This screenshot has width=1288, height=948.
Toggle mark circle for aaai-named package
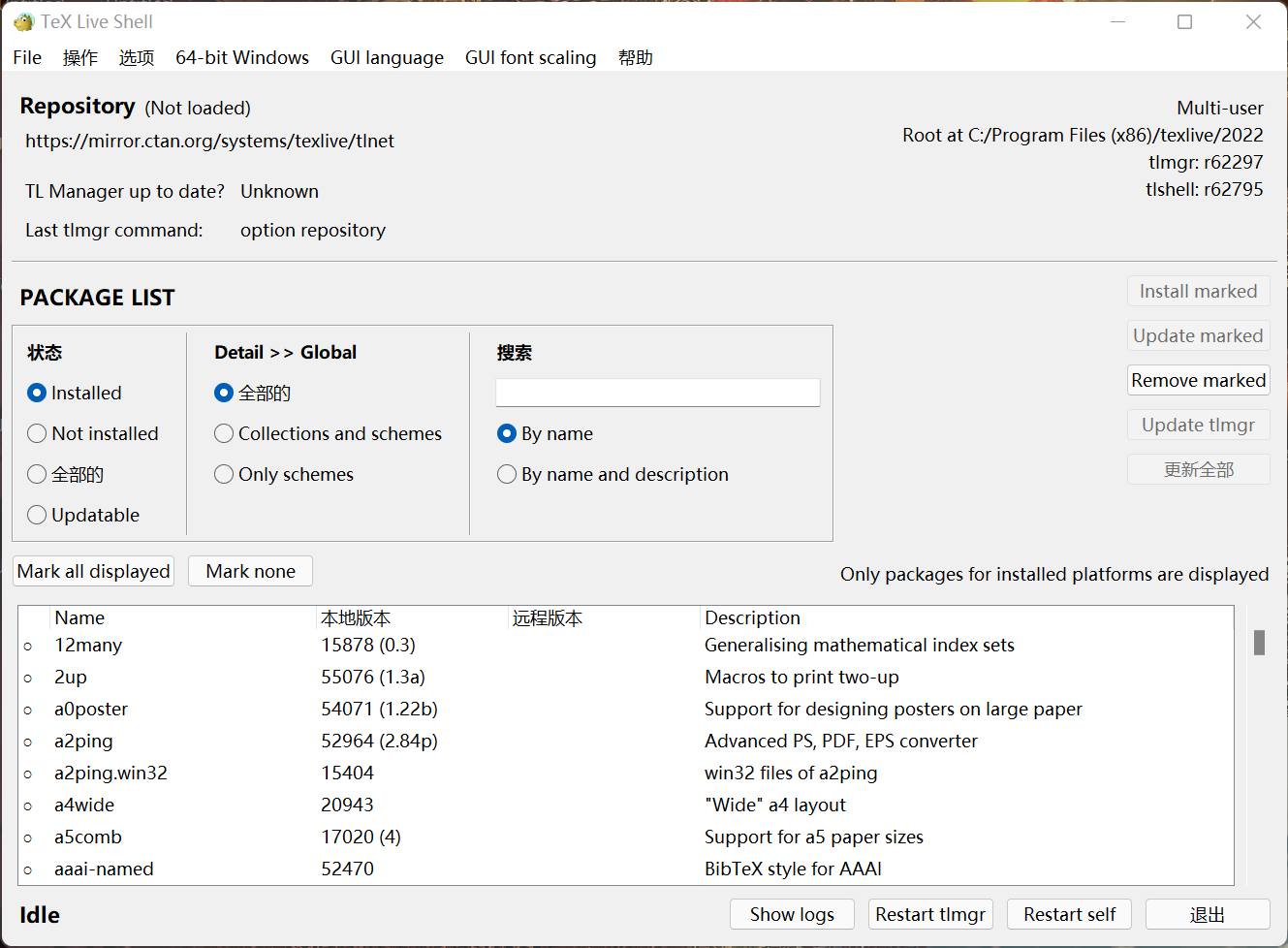tap(28, 870)
